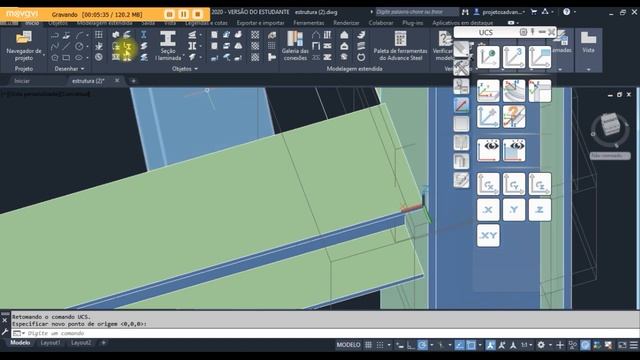Click the Vista panel icon in ribbon
This screenshot has width=640, height=360.
click(x=588, y=42)
